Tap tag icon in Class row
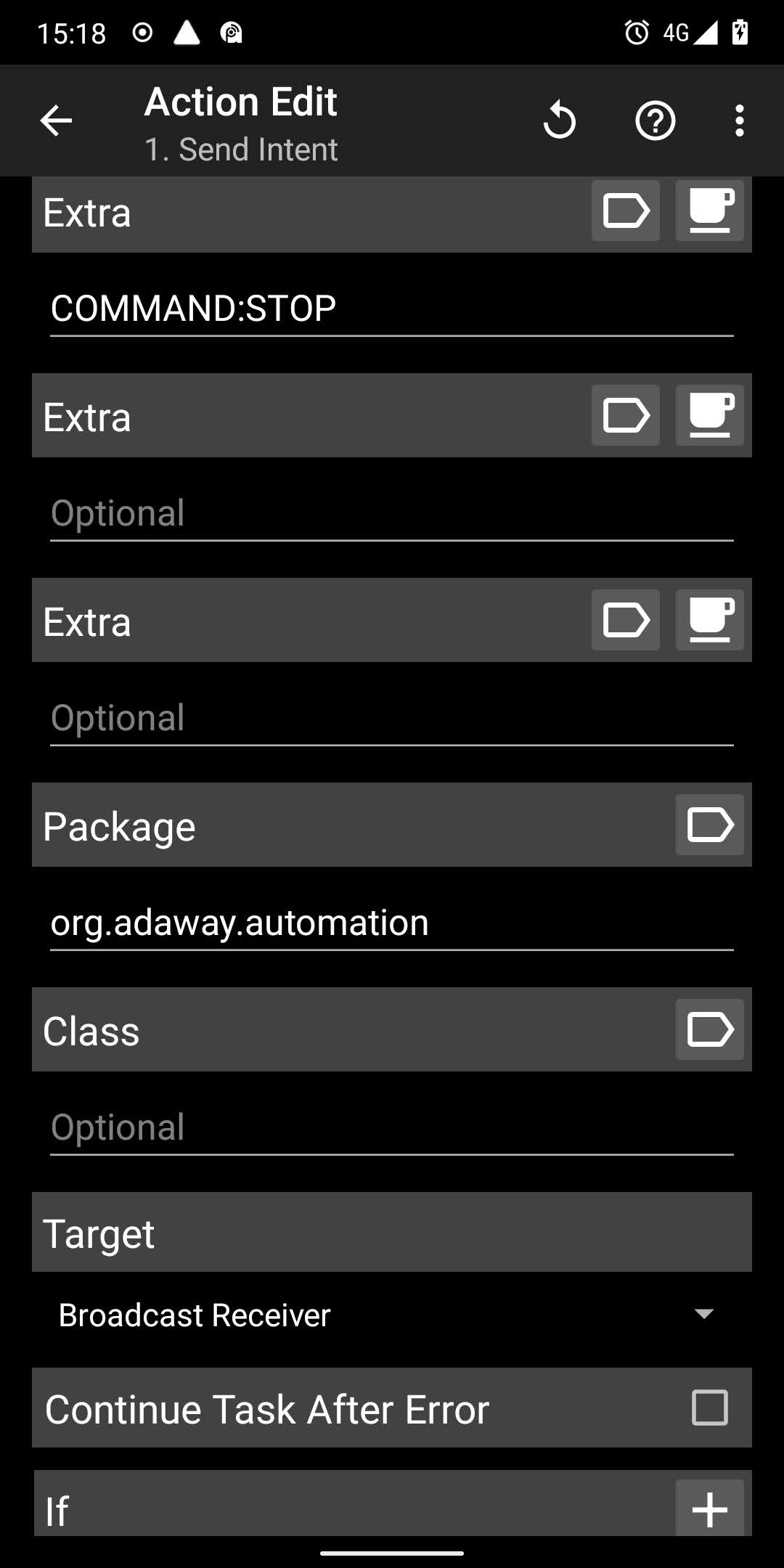 coord(709,1030)
